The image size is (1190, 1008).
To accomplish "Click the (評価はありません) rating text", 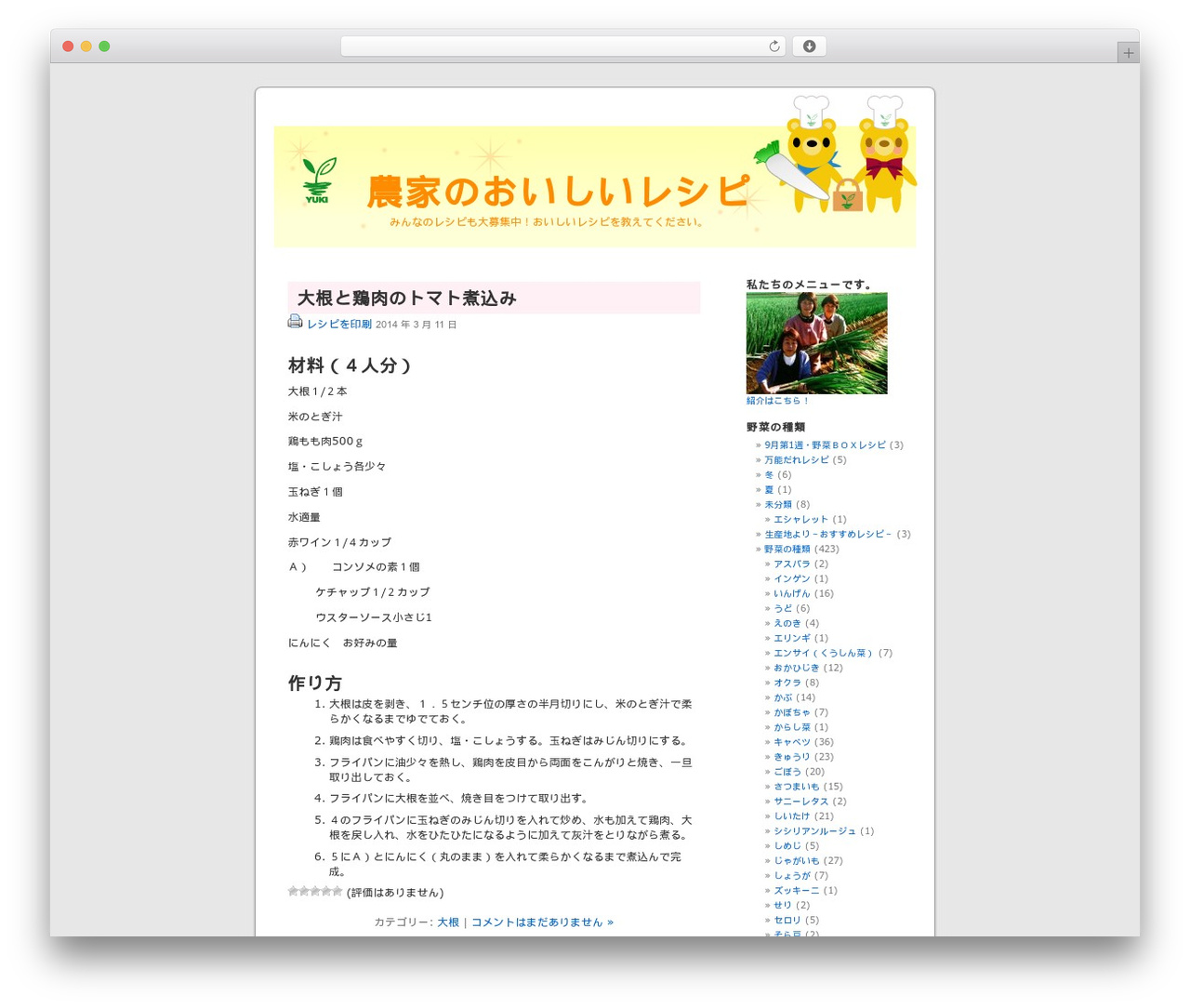I will [x=395, y=893].
